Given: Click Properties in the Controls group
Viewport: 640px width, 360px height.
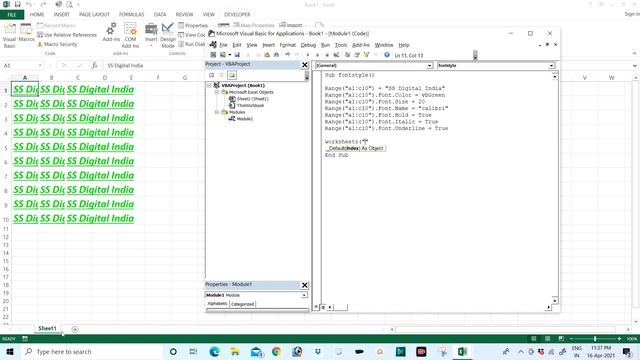Looking at the screenshot, I should (193, 25).
